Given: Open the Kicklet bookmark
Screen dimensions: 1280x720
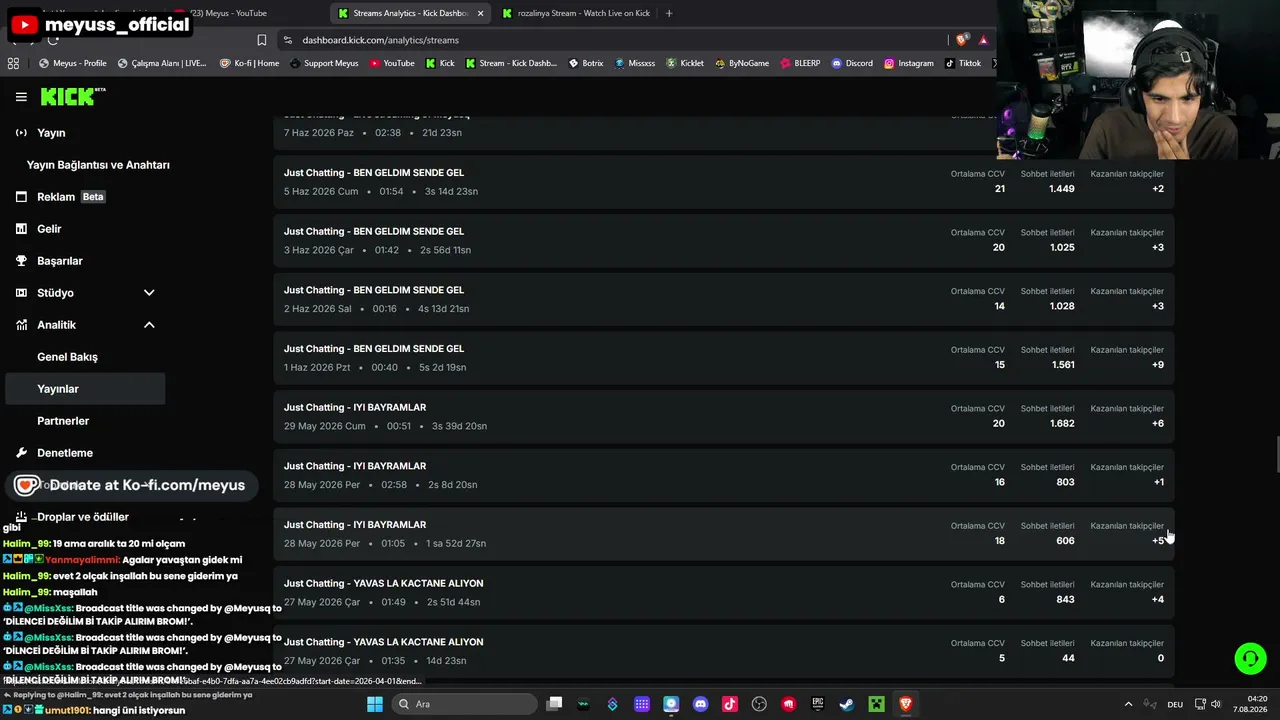Looking at the screenshot, I should click(x=684, y=63).
